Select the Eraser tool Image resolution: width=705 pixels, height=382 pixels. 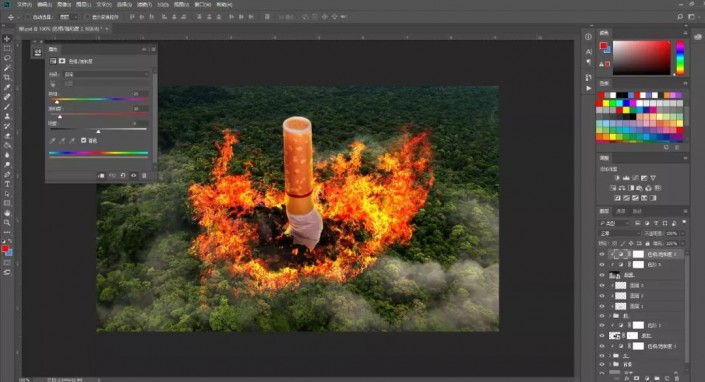point(7,136)
